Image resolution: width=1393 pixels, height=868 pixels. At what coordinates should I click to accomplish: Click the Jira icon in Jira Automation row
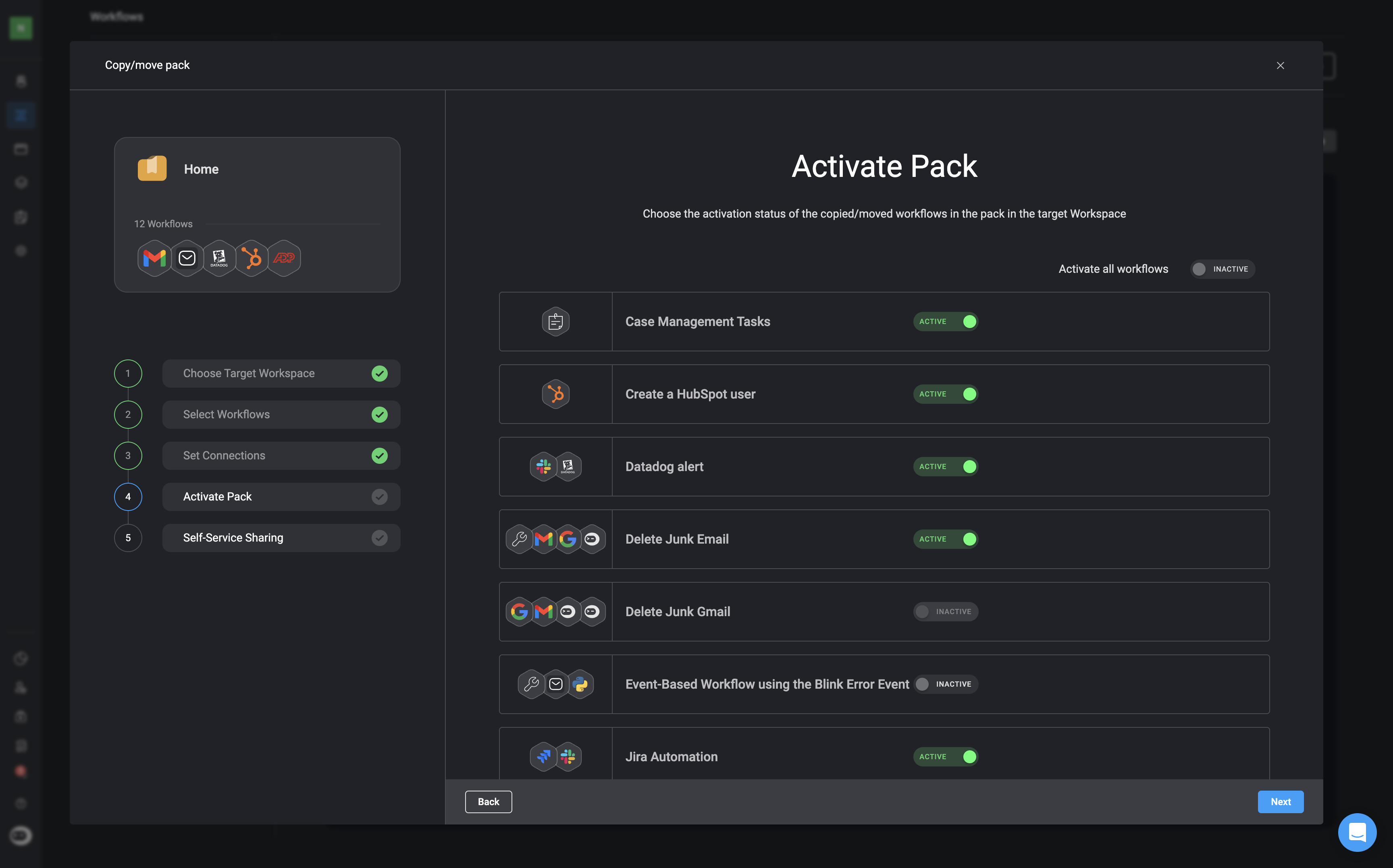[x=543, y=757]
